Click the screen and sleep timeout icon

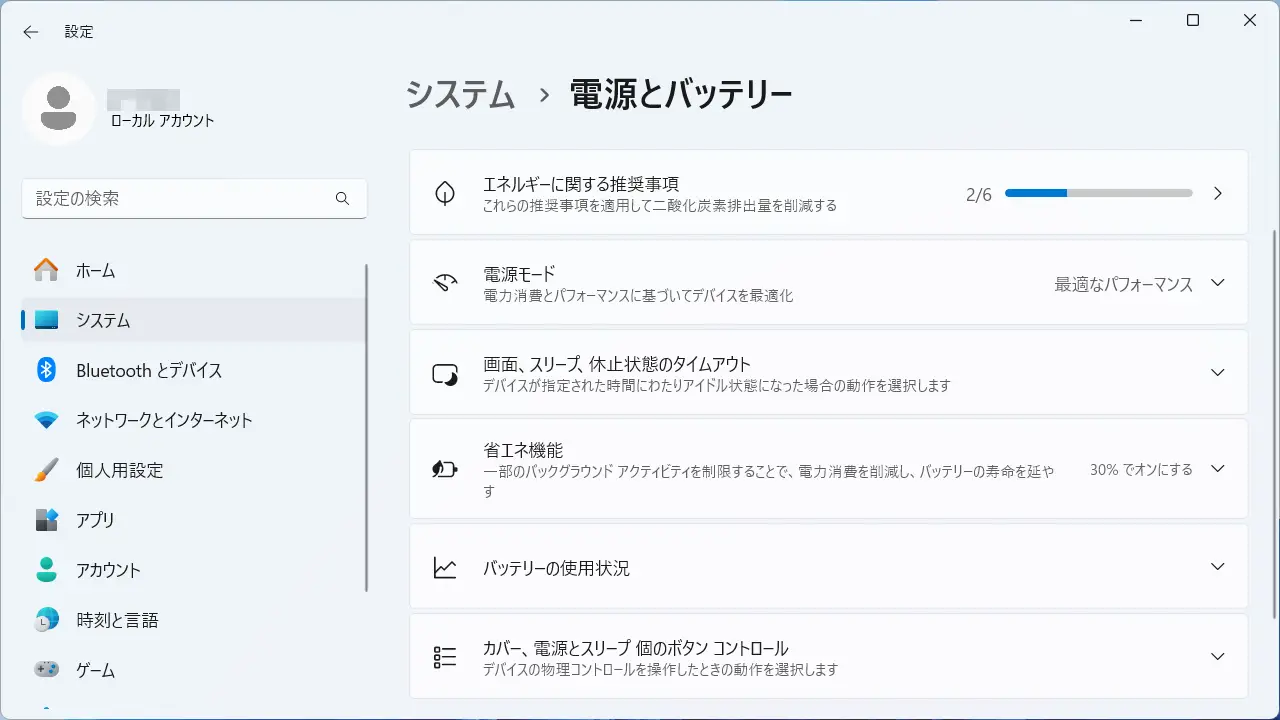[x=445, y=374]
